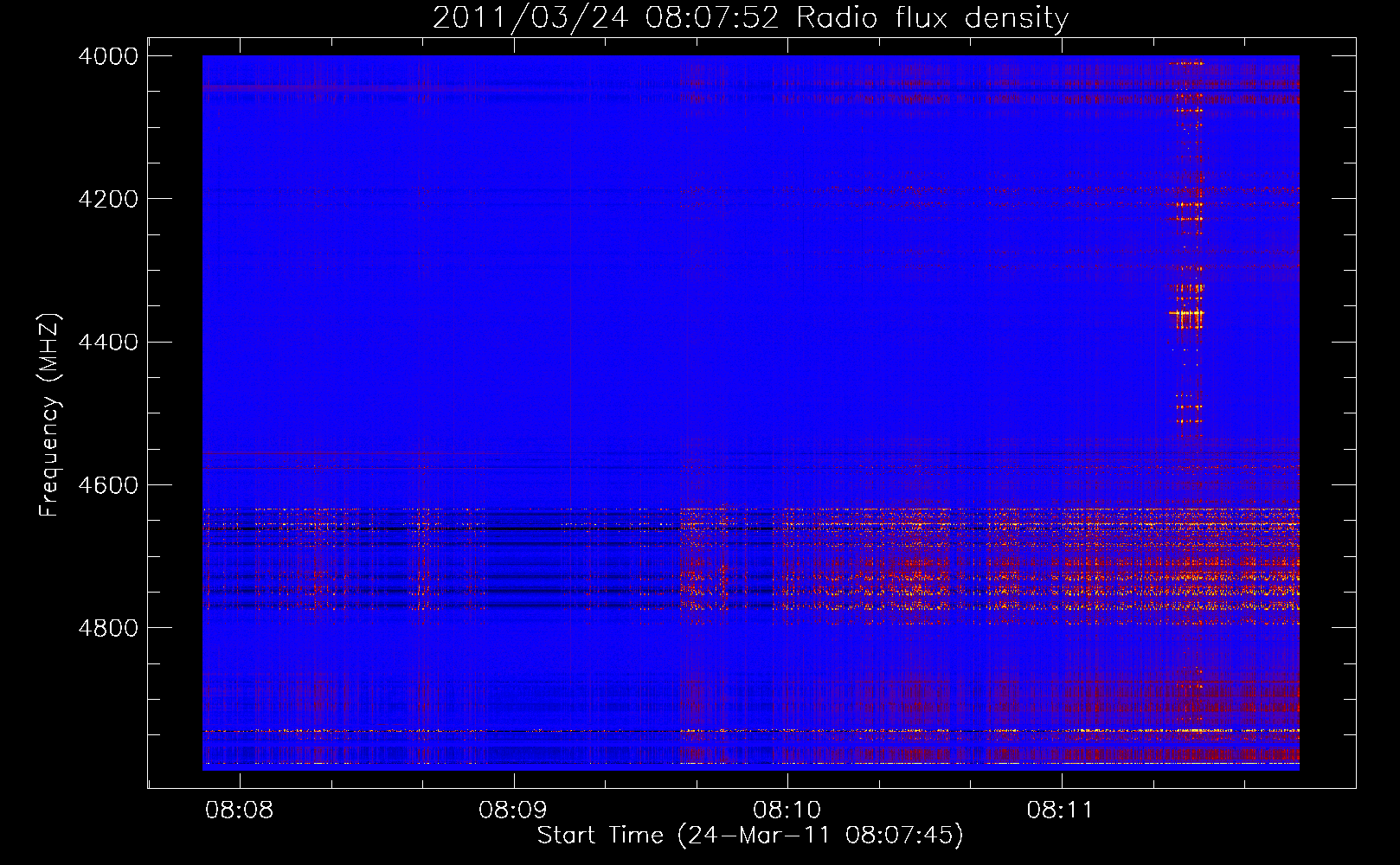Click the '08:11' time axis label
The height and width of the screenshot is (865, 1400).
tap(1060, 811)
